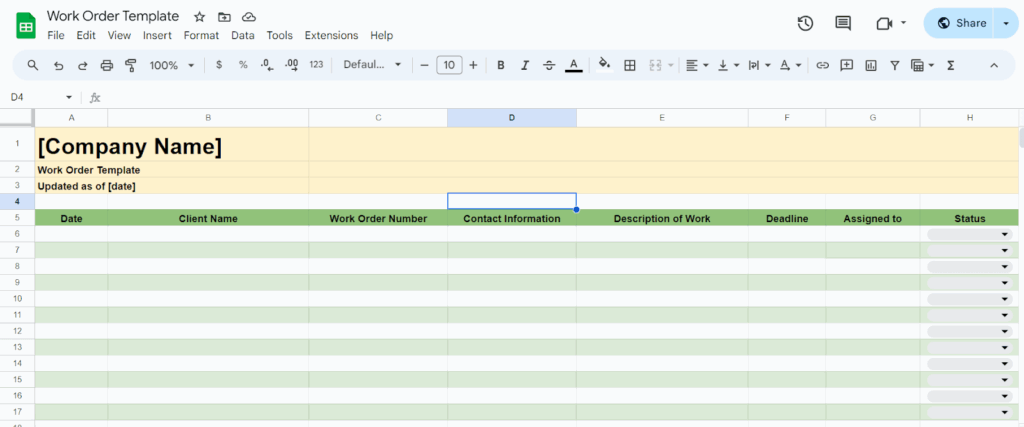Open the Name Box dropdown arrow

click(69, 97)
